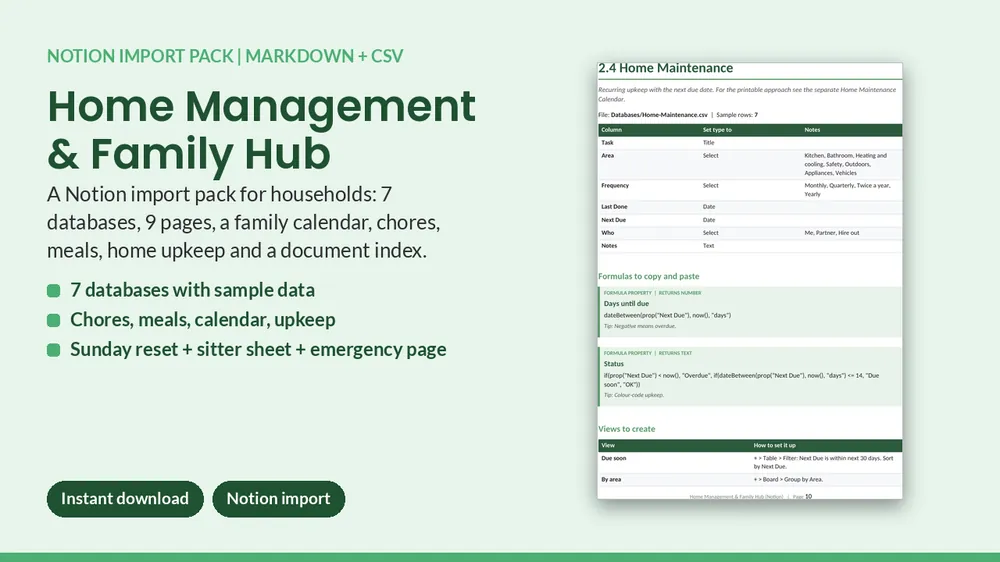This screenshot has height=562, width=1000.
Task: Click the 'Set type to' table header
Action: pos(717,129)
